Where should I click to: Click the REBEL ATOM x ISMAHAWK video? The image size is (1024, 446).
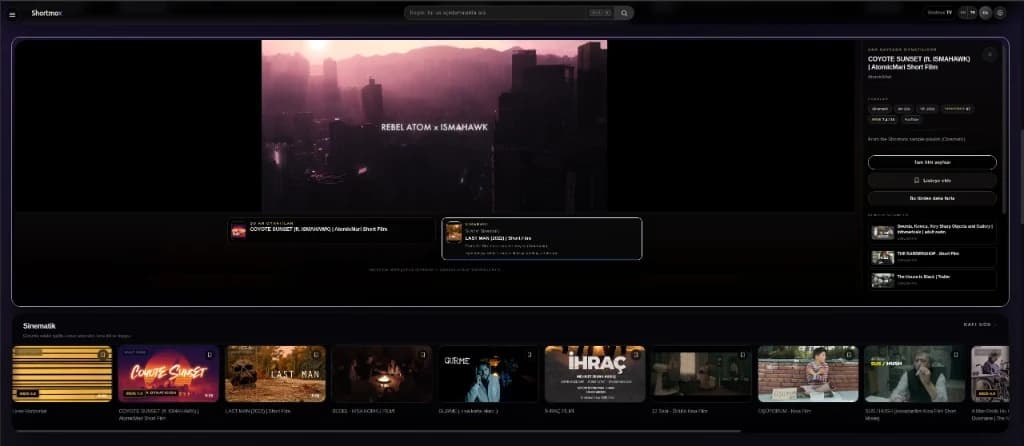(434, 125)
